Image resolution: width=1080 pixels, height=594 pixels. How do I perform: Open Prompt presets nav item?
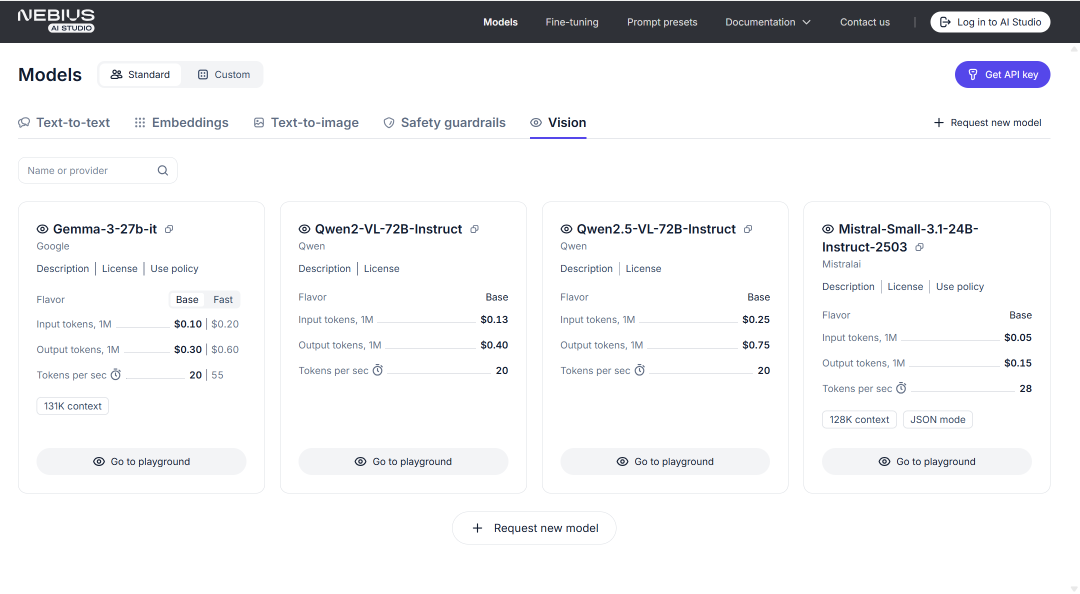tap(662, 22)
